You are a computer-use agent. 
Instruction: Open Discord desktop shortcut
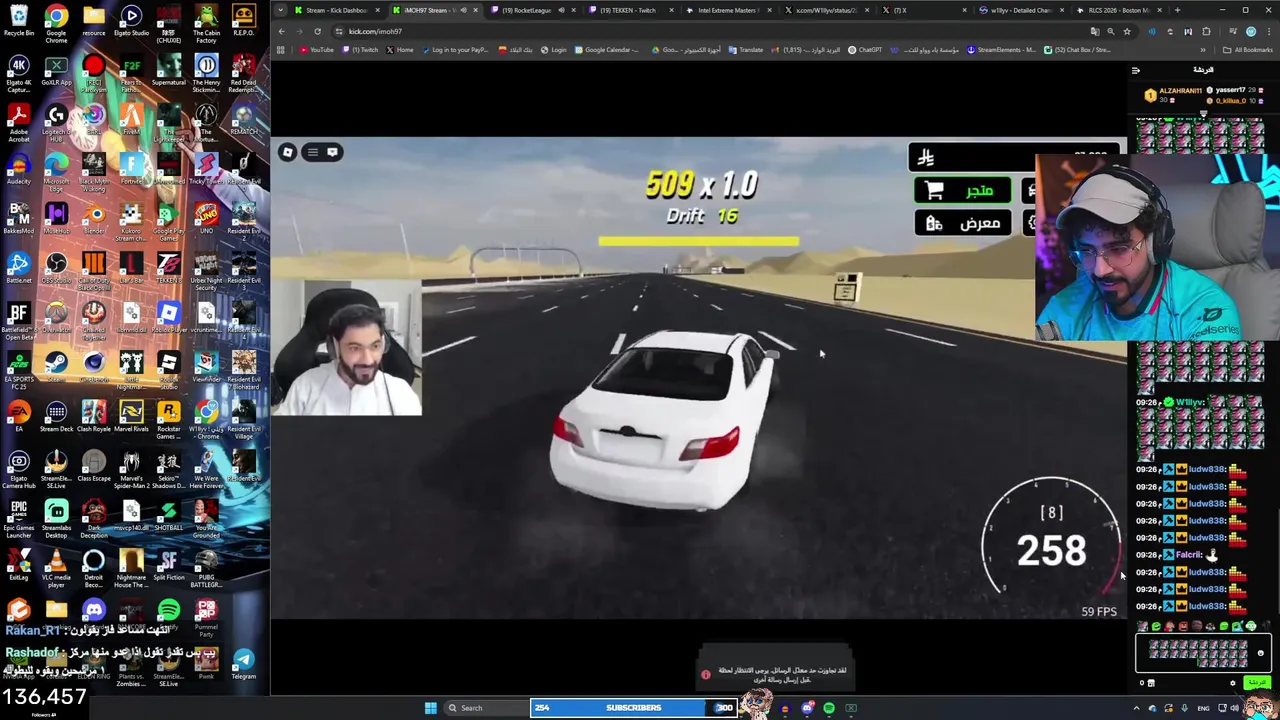94,610
